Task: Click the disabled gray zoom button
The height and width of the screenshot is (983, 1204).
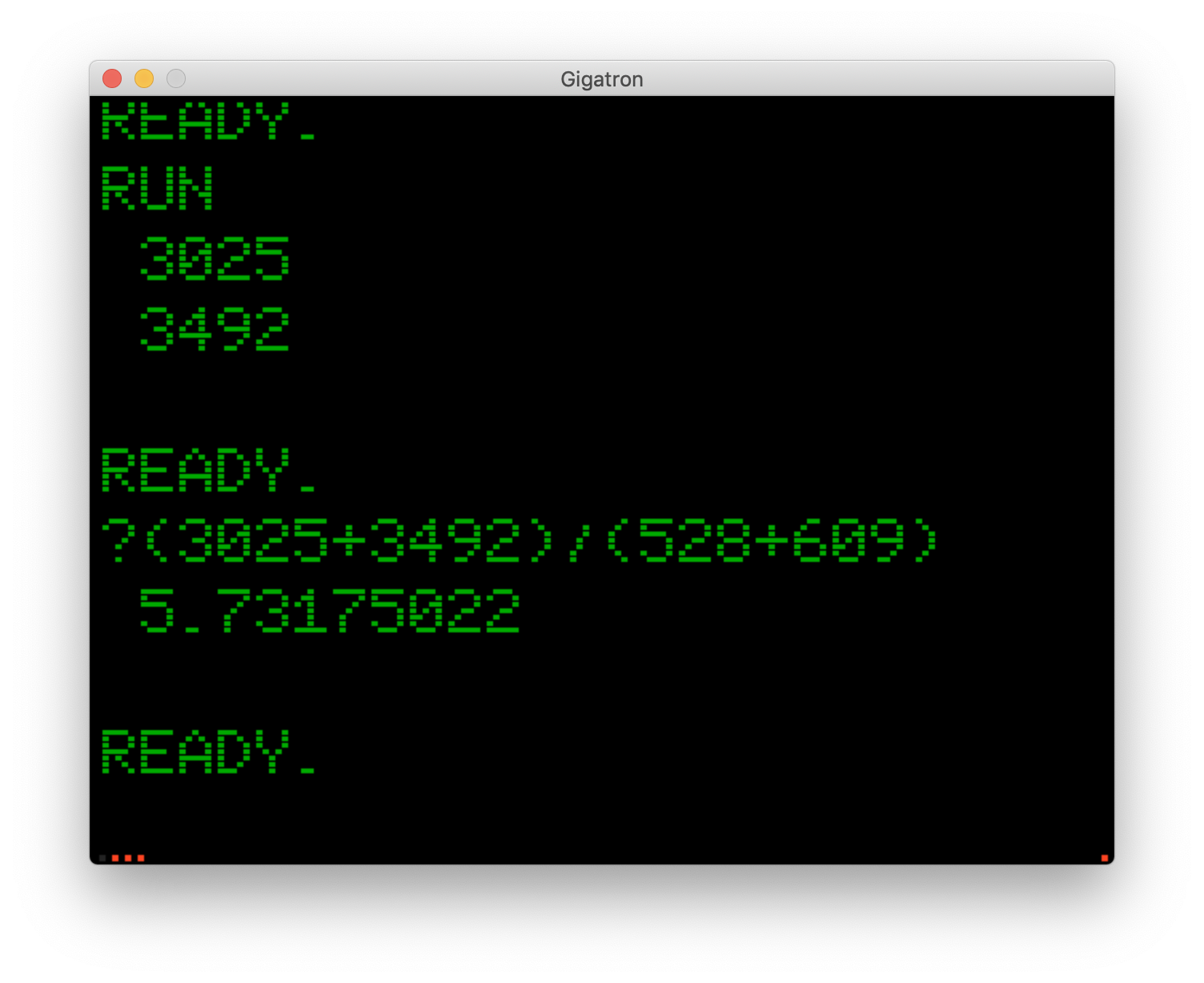Action: 176,78
